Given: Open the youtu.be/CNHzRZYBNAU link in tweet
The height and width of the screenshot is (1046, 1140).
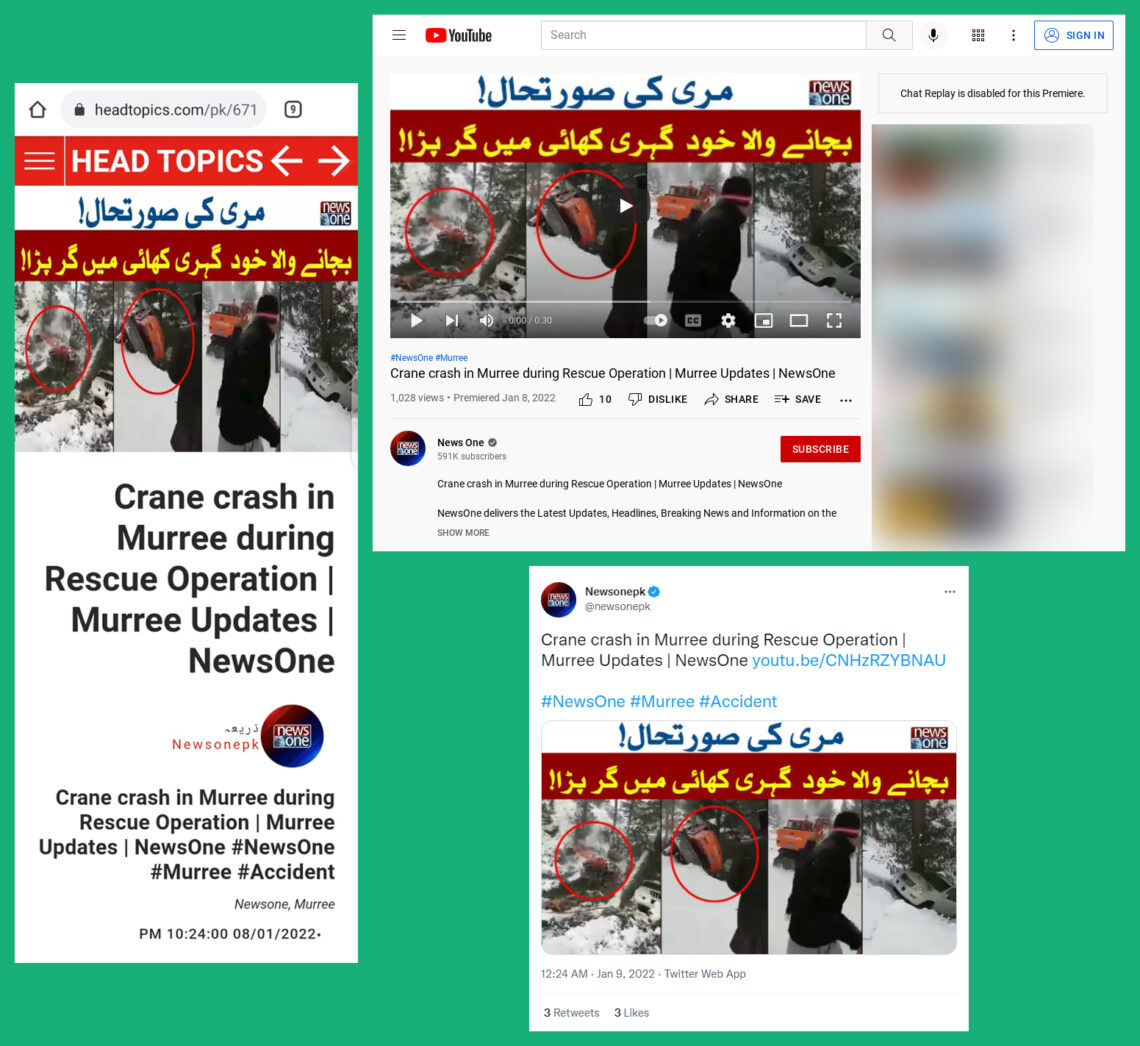Looking at the screenshot, I should pos(848,660).
